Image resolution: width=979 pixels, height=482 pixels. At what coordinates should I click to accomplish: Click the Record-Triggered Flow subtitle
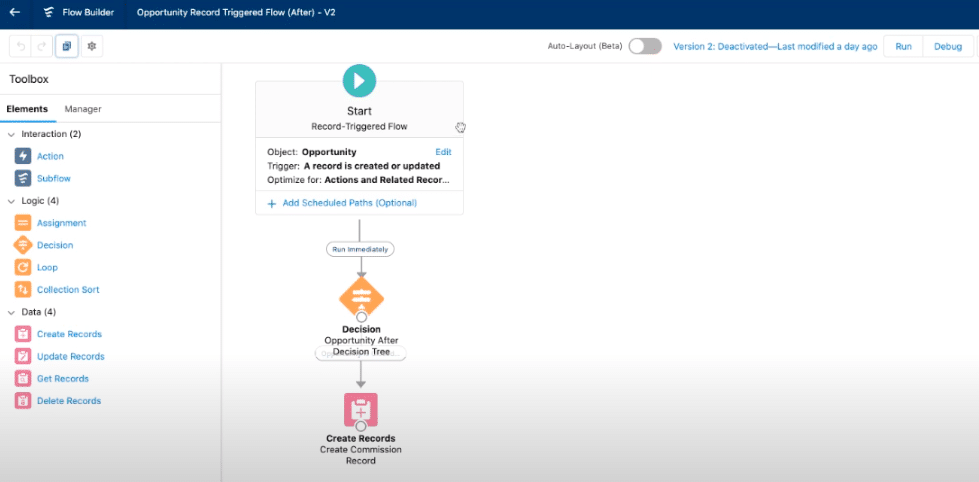pyautogui.click(x=359, y=126)
